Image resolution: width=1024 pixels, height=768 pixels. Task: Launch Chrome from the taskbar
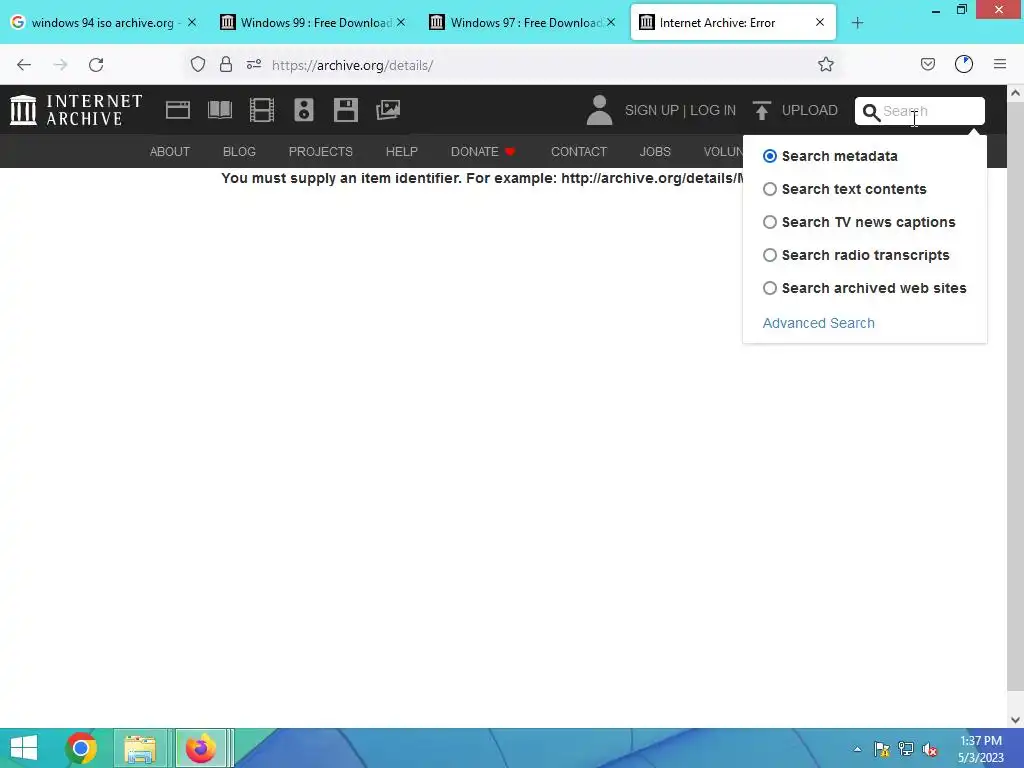click(x=81, y=748)
